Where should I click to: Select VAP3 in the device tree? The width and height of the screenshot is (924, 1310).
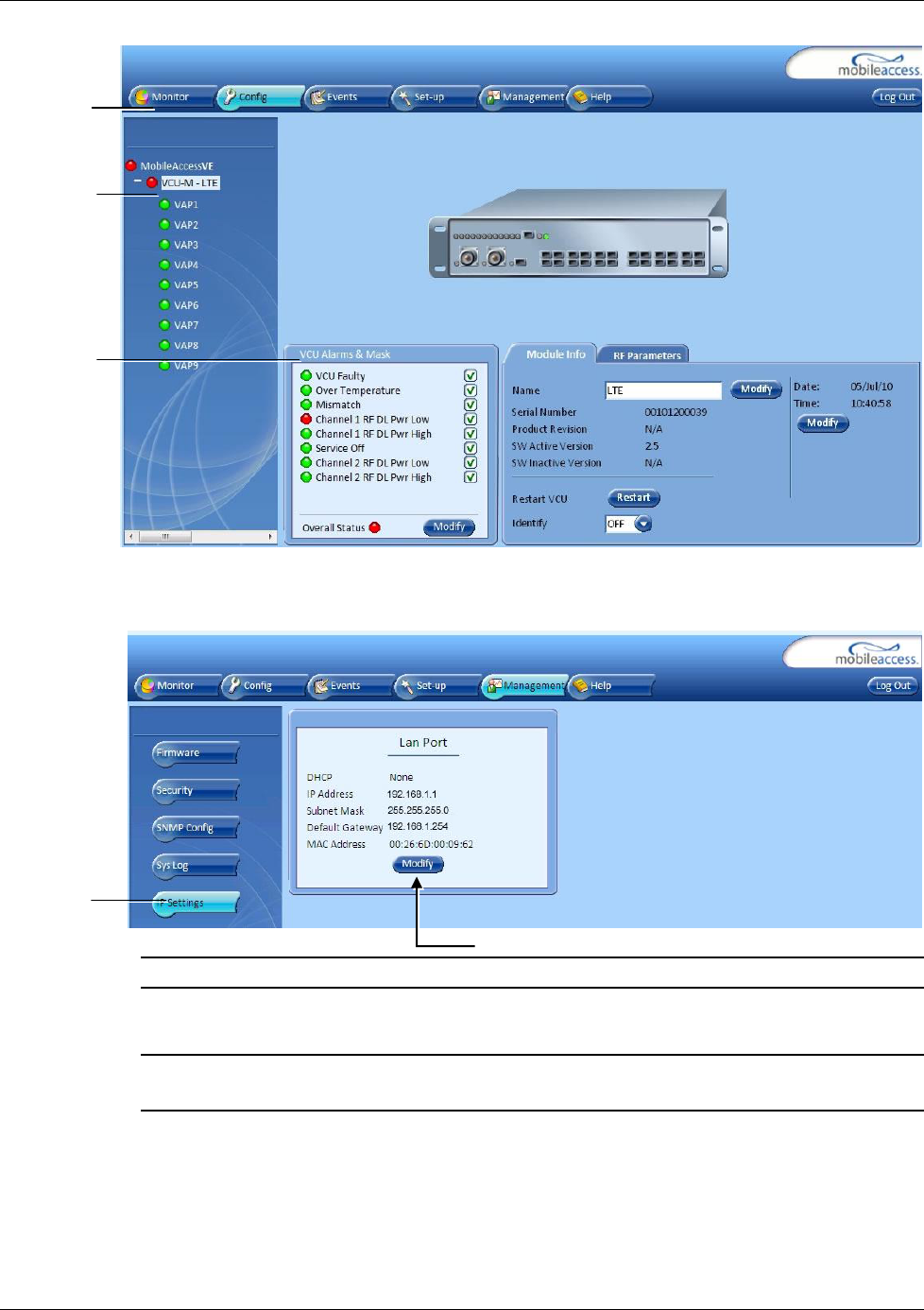186,245
